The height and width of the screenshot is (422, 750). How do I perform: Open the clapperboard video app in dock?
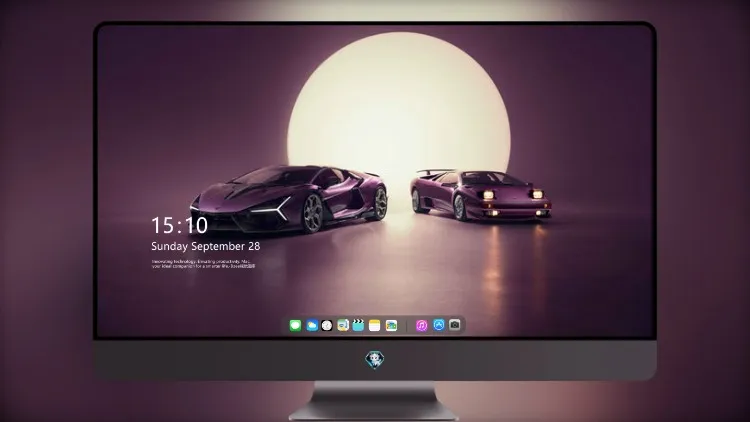point(358,325)
